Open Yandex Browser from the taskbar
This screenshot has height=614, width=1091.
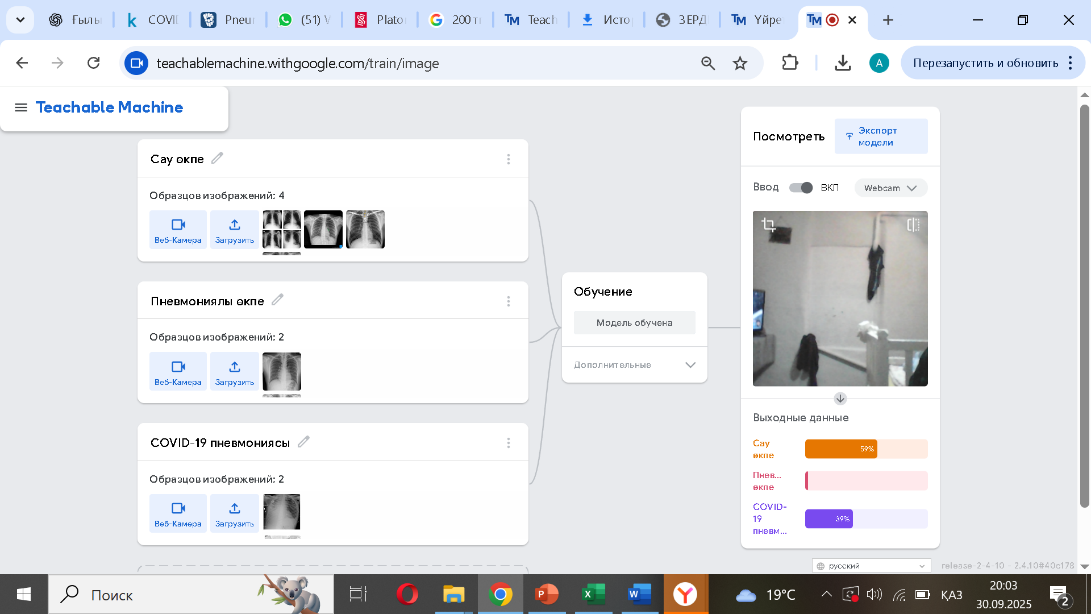tap(685, 595)
